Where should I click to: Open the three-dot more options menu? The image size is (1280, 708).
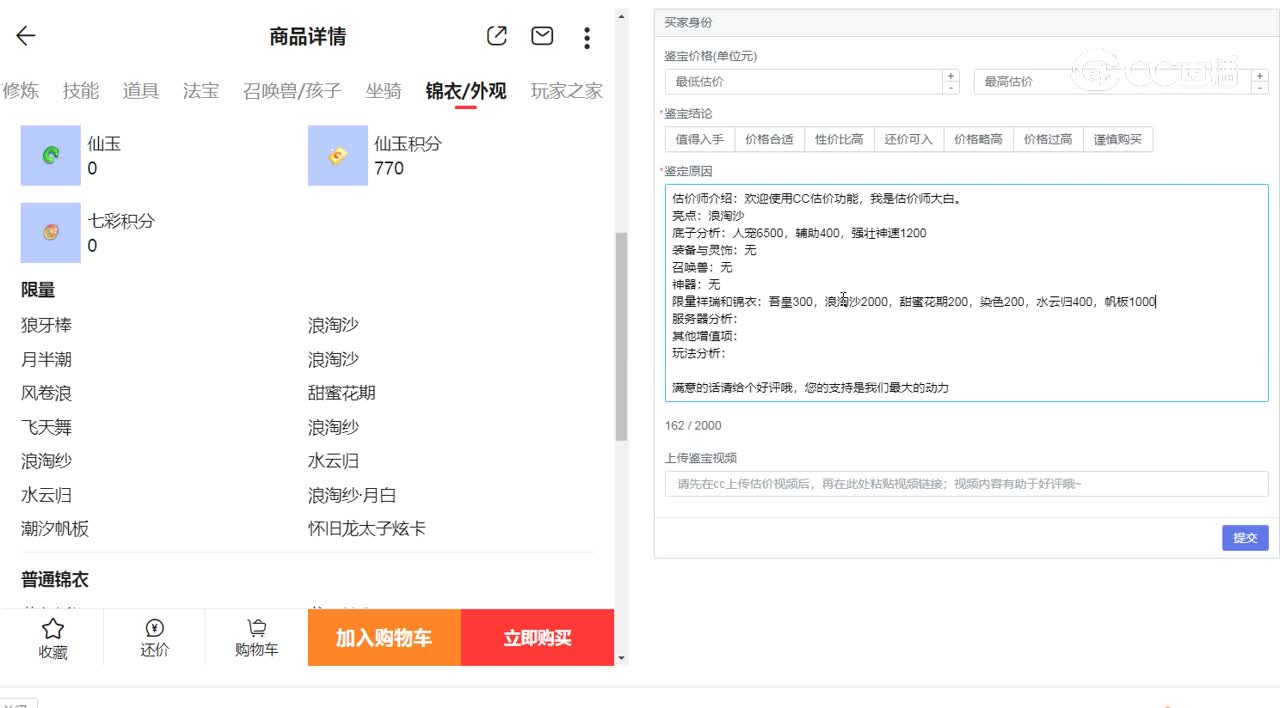[x=587, y=38]
